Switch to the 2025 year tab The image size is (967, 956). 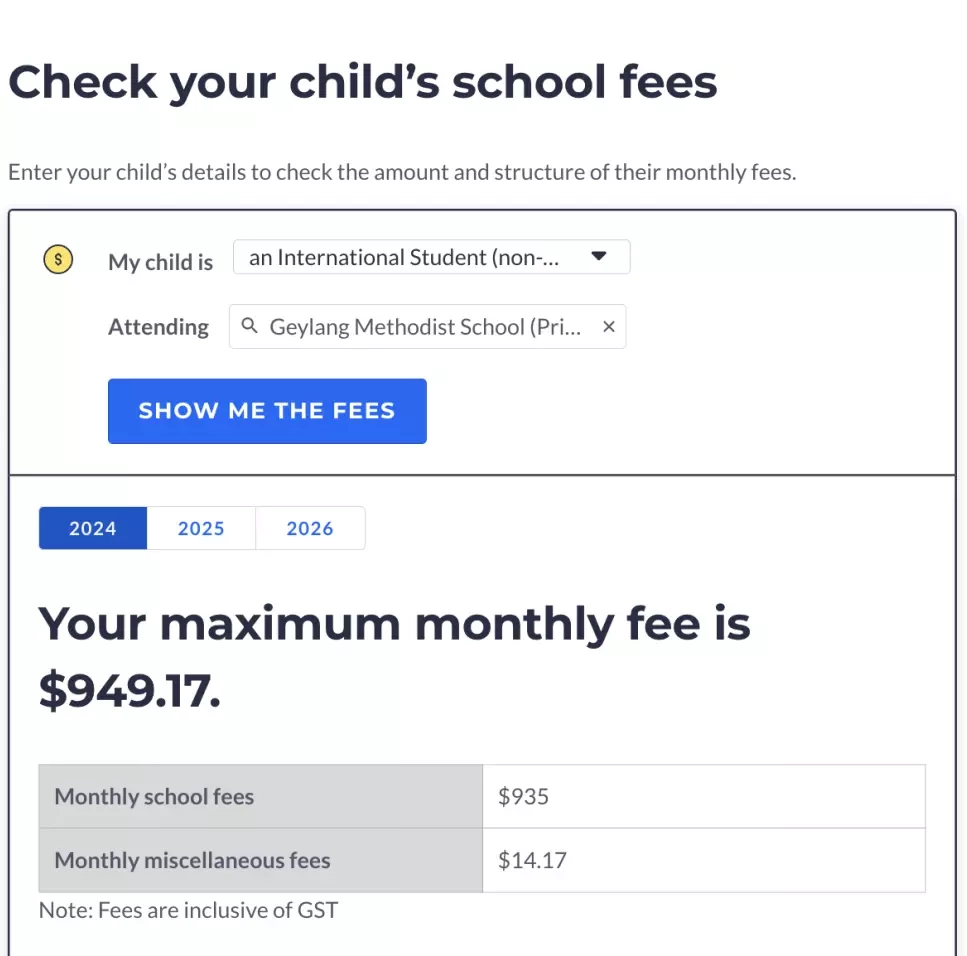click(x=201, y=528)
